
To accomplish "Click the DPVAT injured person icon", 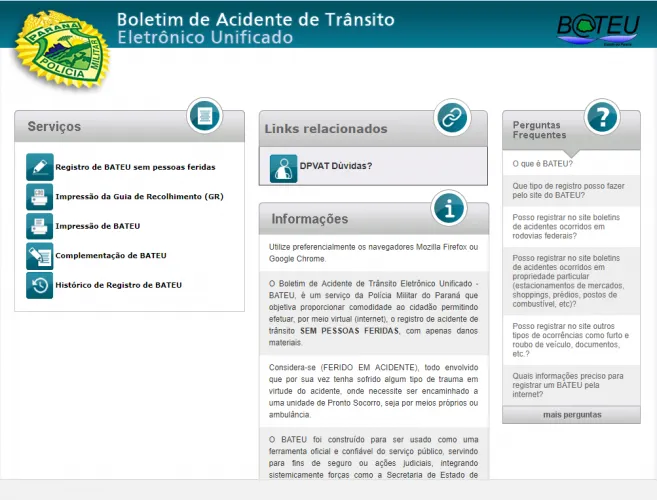I will [283, 168].
